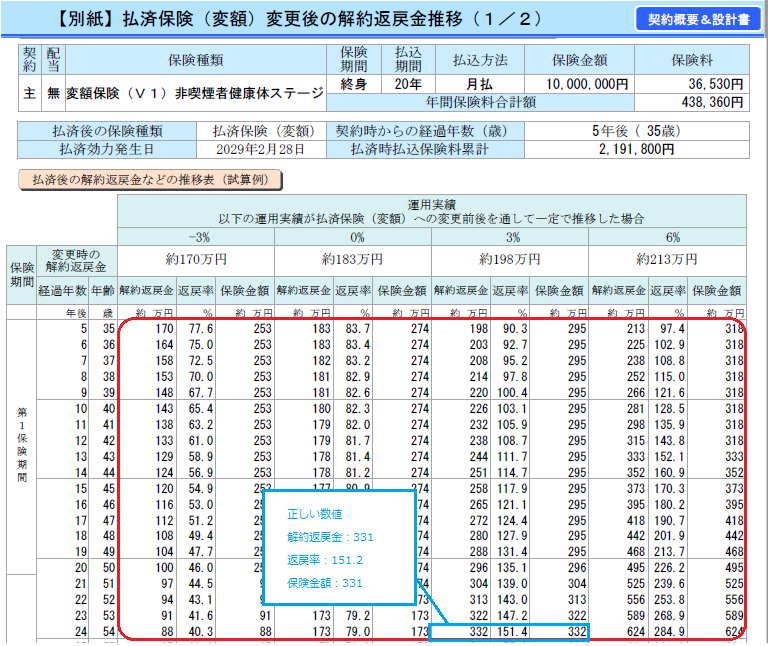Select the 0% performance column header
This screenshot has height=646, width=768.
click(352, 235)
